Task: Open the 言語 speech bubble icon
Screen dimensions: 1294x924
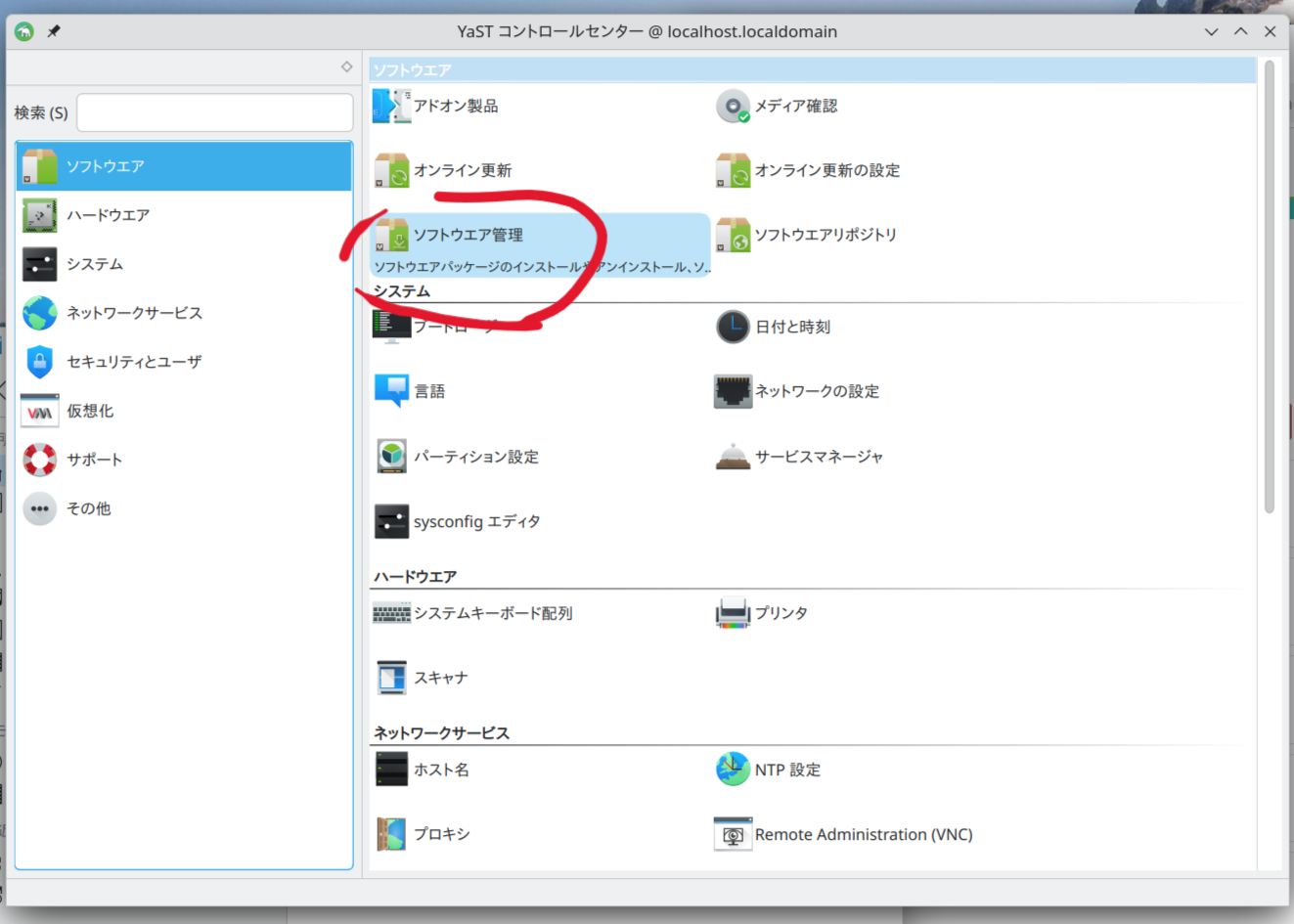Action: [x=391, y=391]
